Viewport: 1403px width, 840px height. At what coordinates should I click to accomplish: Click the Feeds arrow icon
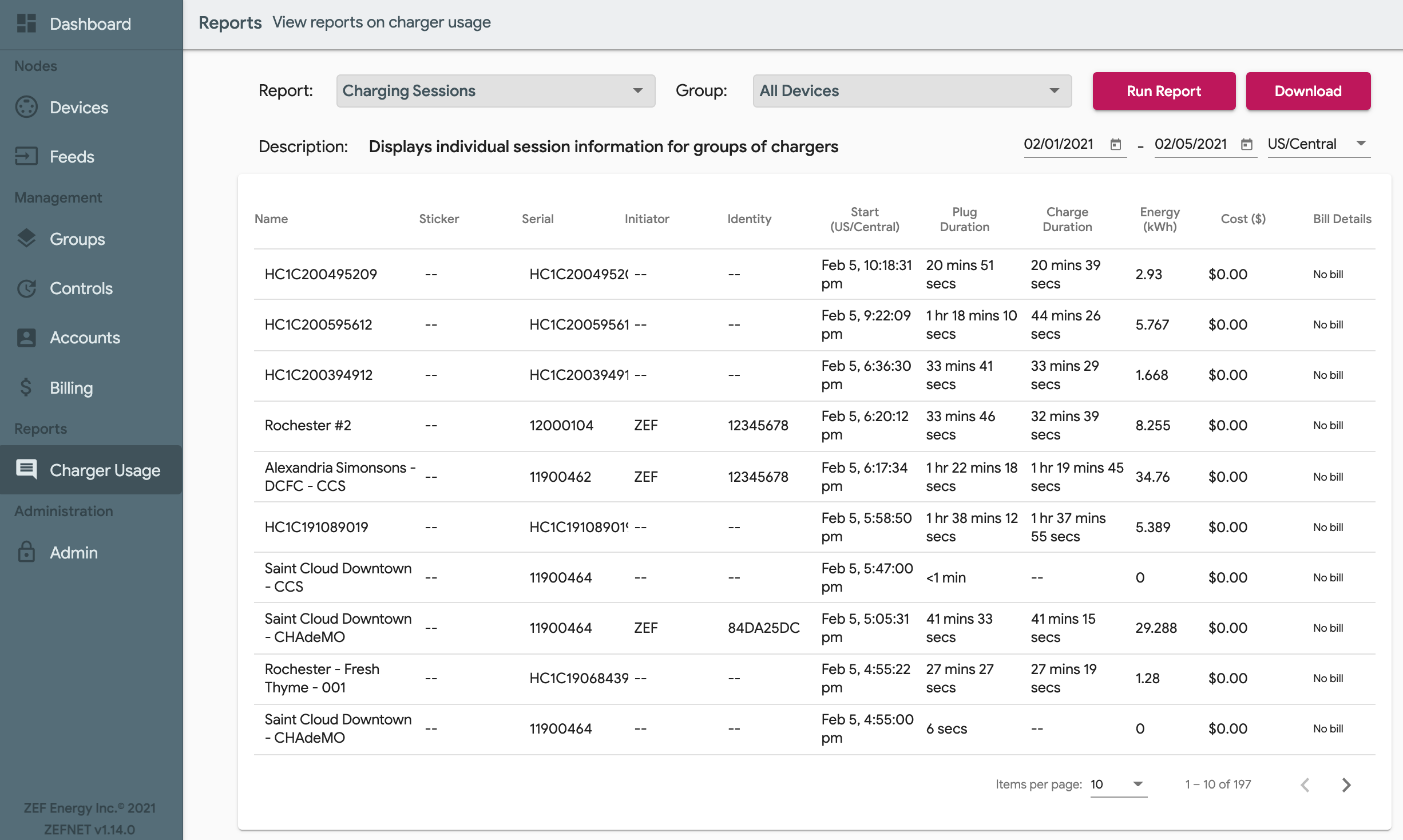[x=26, y=156]
